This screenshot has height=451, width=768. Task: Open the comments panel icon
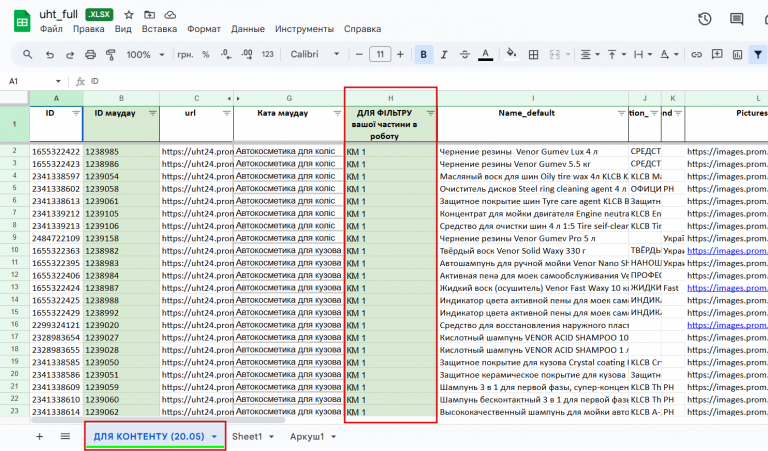click(736, 19)
